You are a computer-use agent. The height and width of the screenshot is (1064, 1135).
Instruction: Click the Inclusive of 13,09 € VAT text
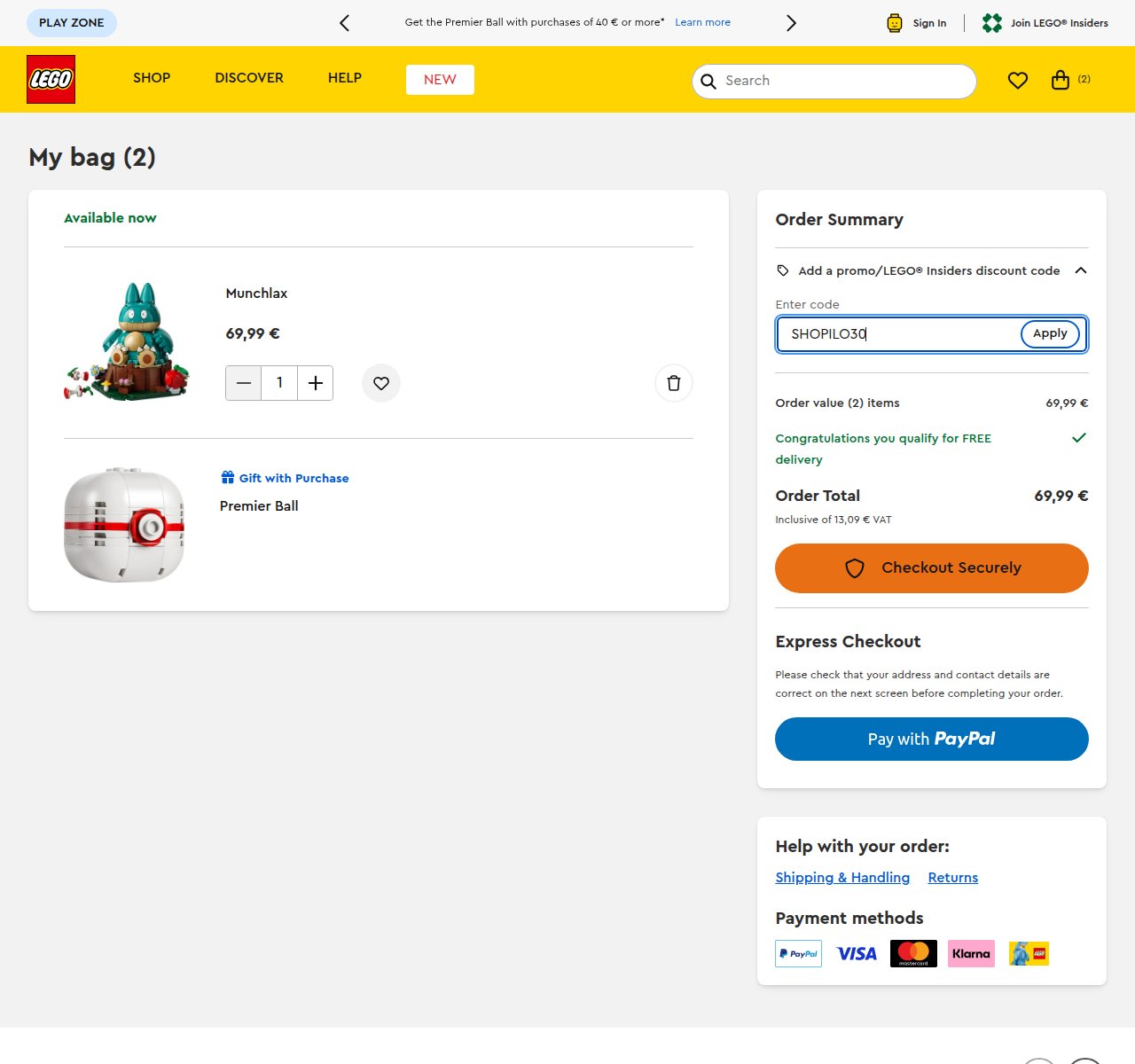pyautogui.click(x=834, y=520)
